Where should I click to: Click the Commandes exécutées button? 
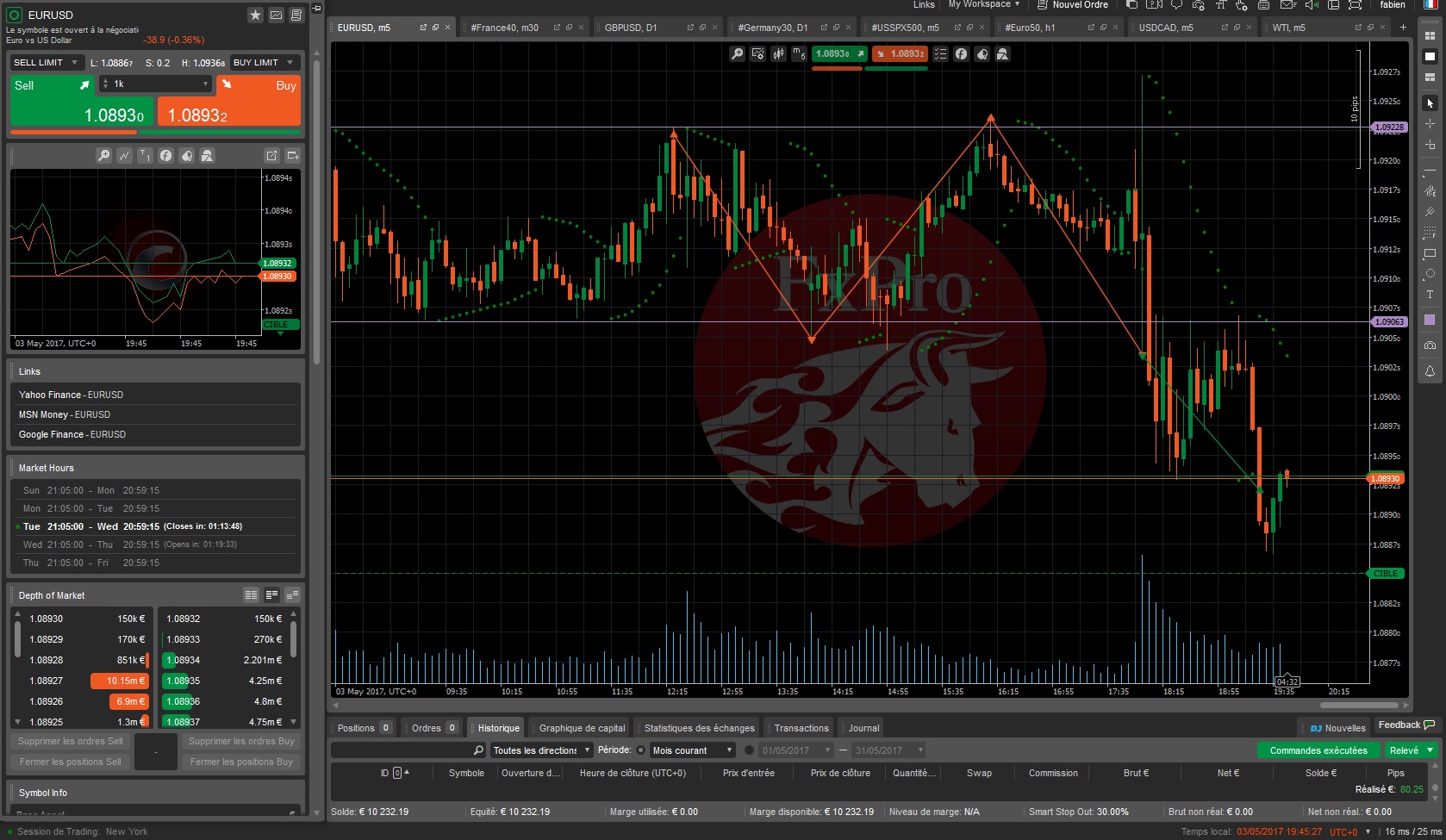1318,750
